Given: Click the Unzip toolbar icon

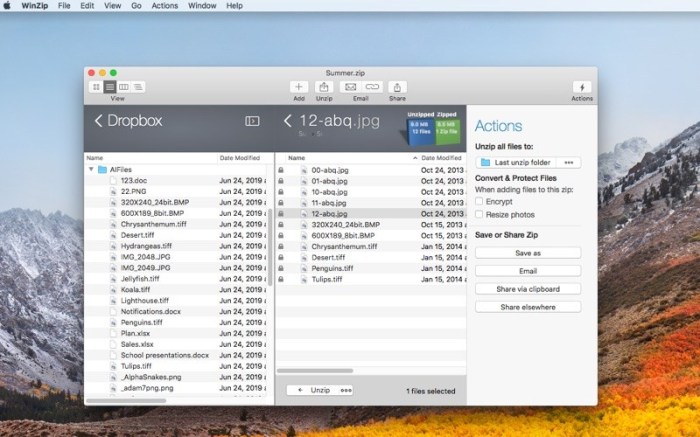Looking at the screenshot, I should pos(324,87).
